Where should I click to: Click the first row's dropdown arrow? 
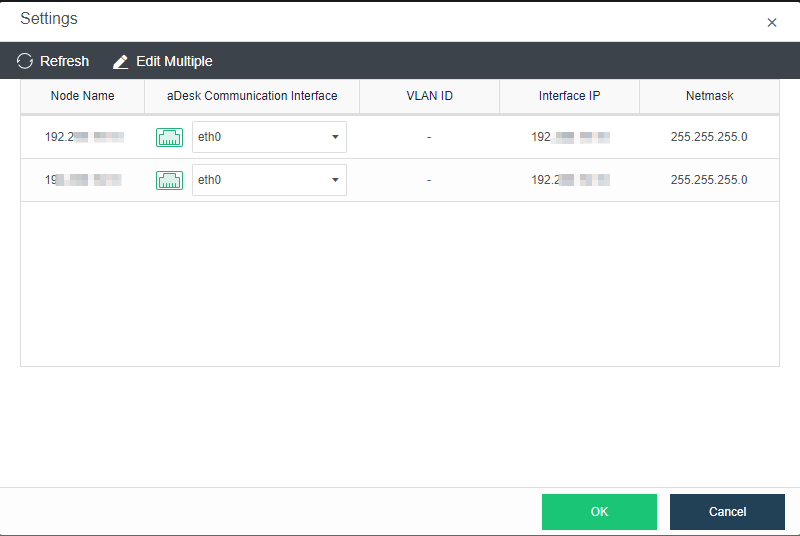(335, 137)
